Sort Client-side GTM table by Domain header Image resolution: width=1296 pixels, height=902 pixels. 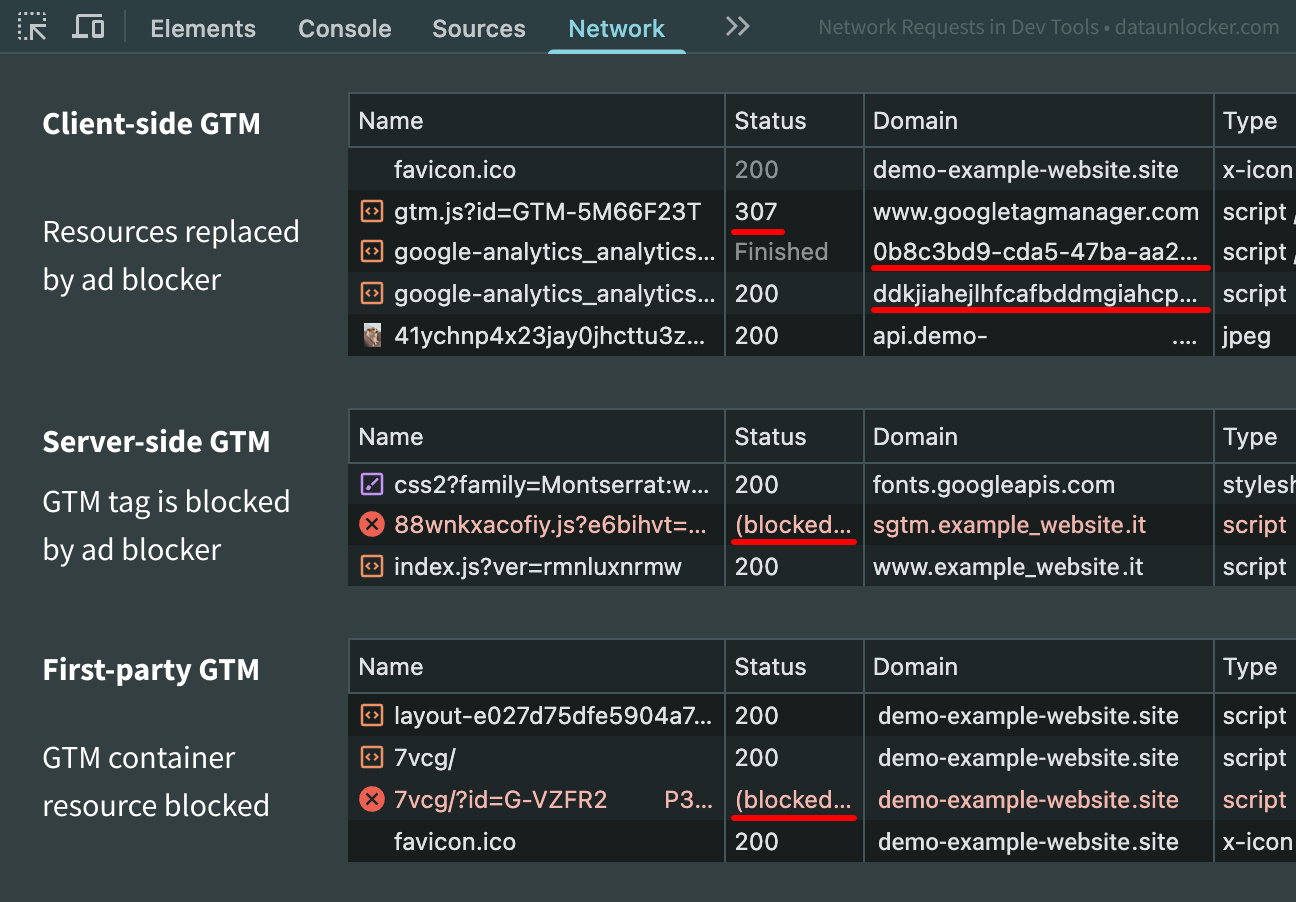click(915, 121)
